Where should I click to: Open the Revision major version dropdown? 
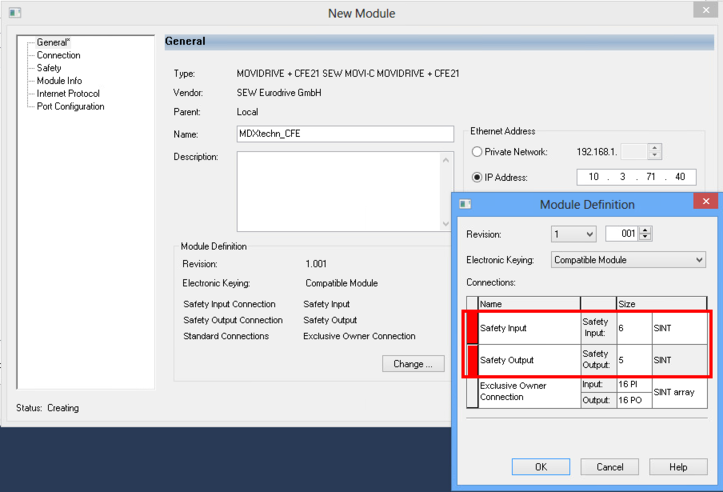[573, 234]
